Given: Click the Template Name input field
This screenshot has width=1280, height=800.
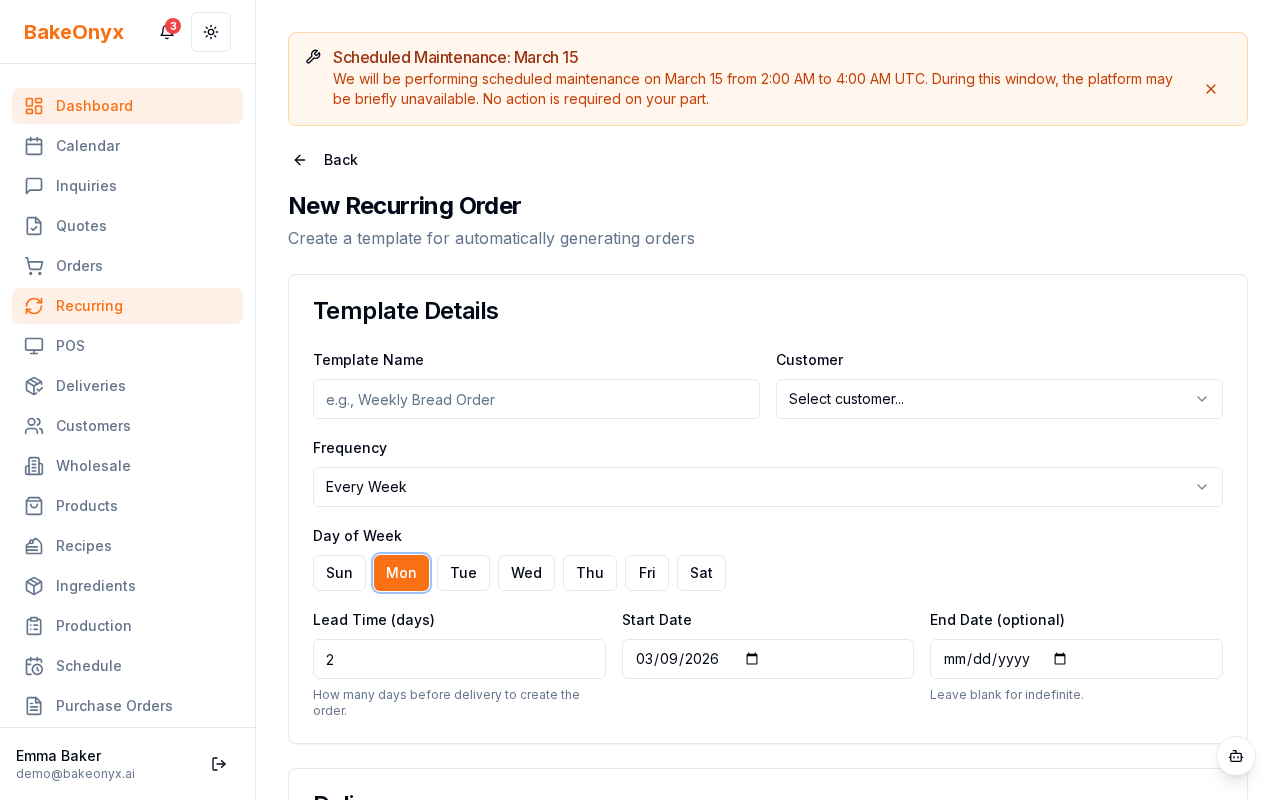Looking at the screenshot, I should (536, 399).
